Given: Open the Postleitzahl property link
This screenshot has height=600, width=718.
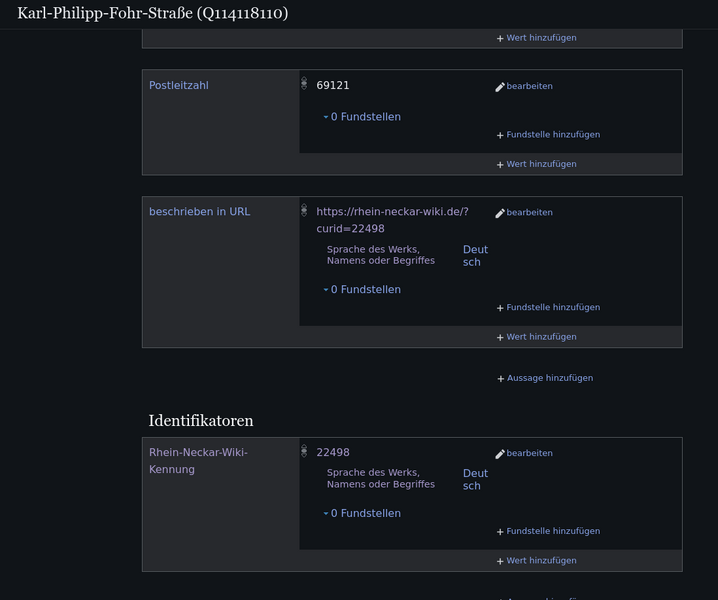Looking at the screenshot, I should [x=178, y=86].
